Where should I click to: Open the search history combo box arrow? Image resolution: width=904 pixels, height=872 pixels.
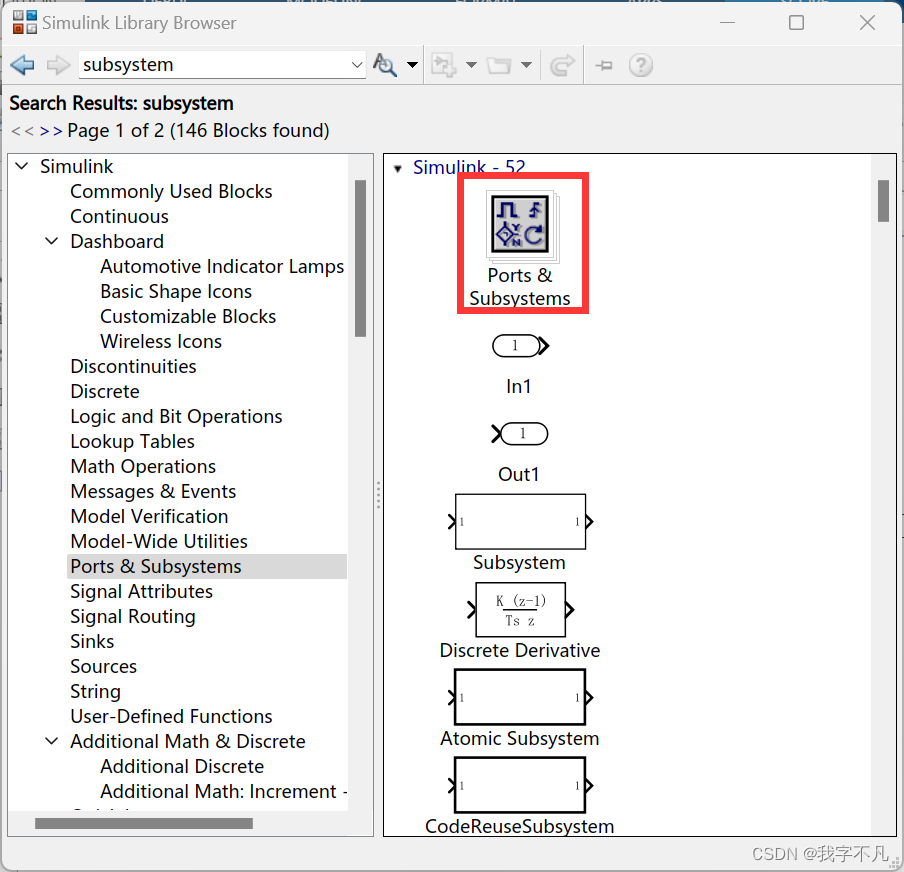click(357, 65)
